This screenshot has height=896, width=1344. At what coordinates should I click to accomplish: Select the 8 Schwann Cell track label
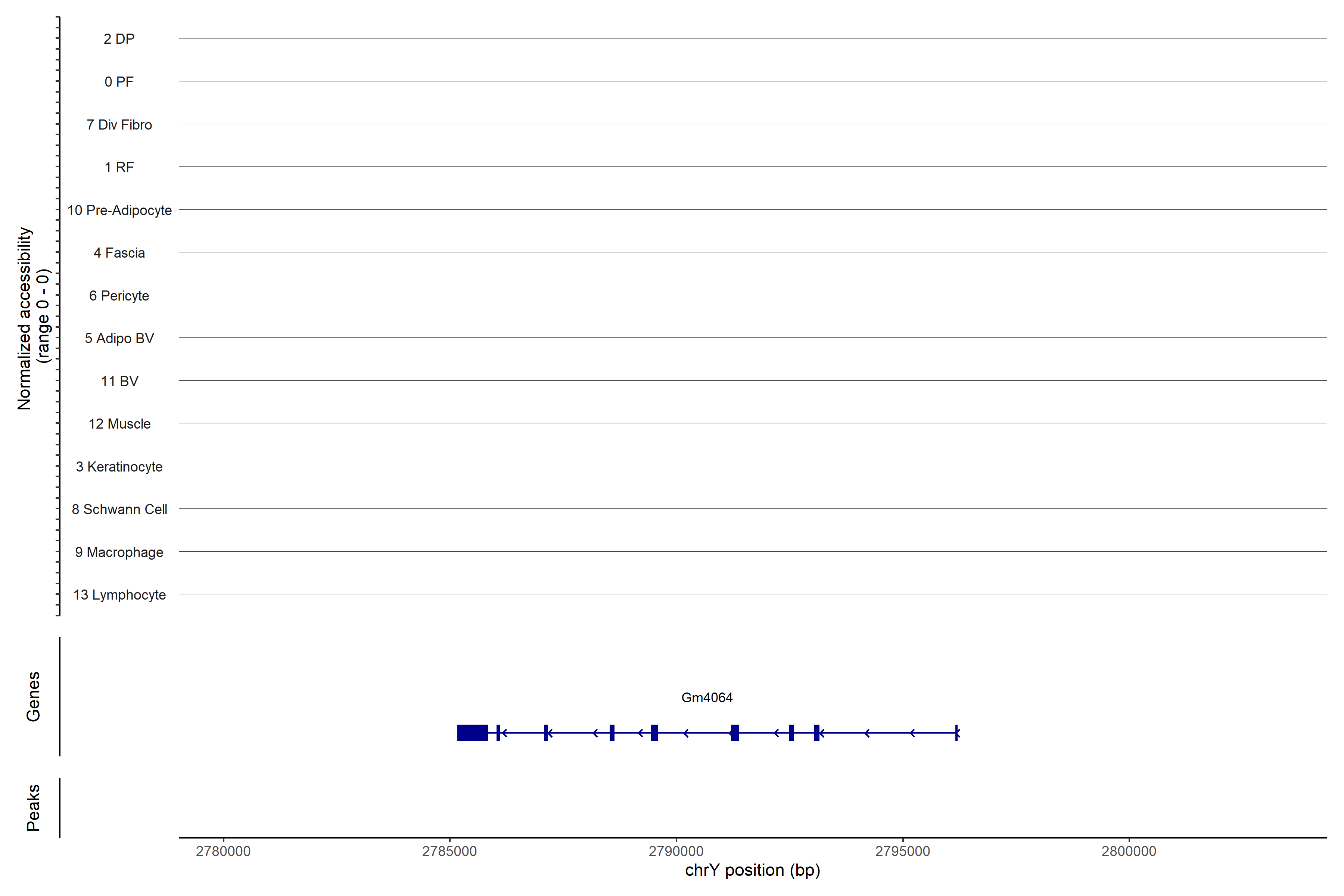(x=119, y=509)
